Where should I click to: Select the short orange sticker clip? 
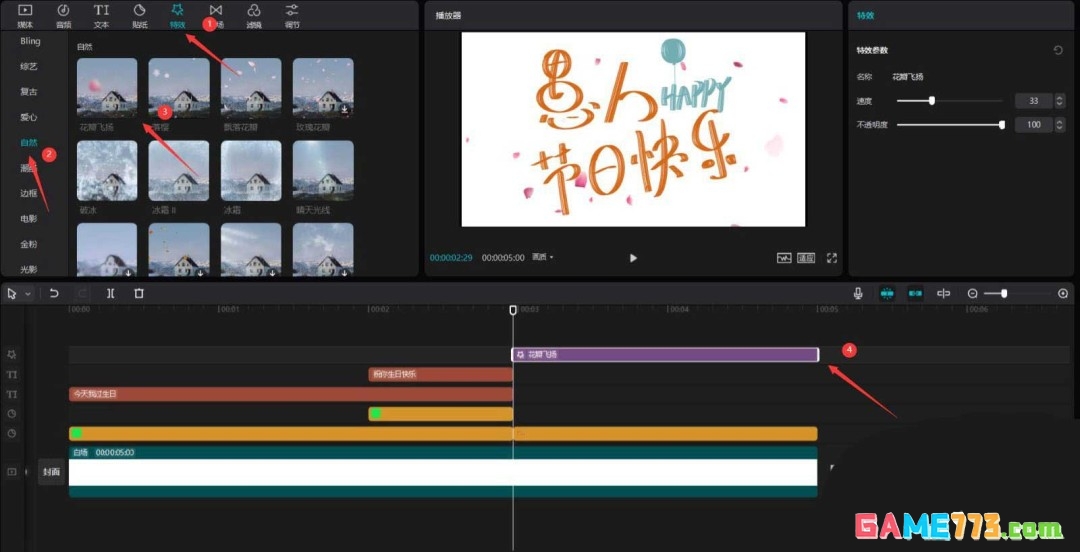click(440, 414)
